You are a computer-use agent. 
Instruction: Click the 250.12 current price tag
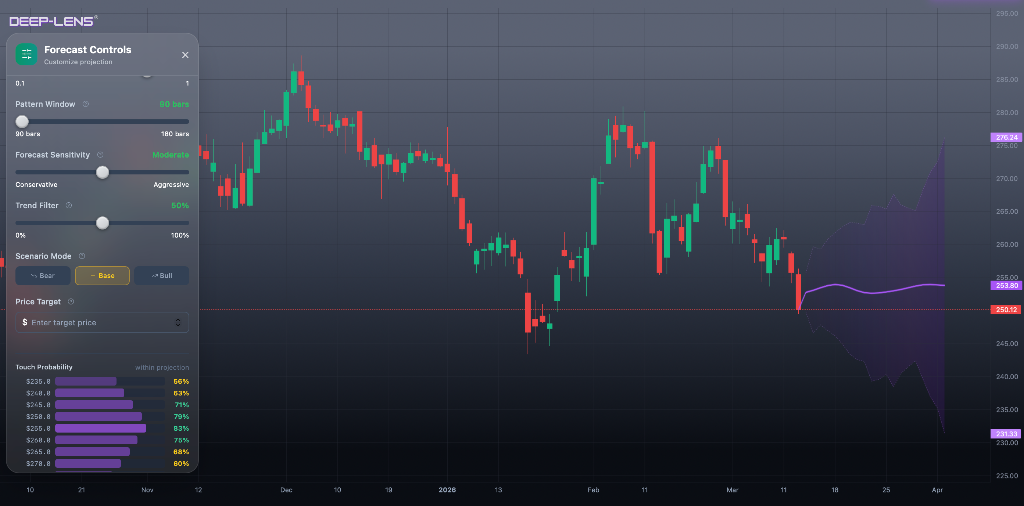click(1007, 309)
